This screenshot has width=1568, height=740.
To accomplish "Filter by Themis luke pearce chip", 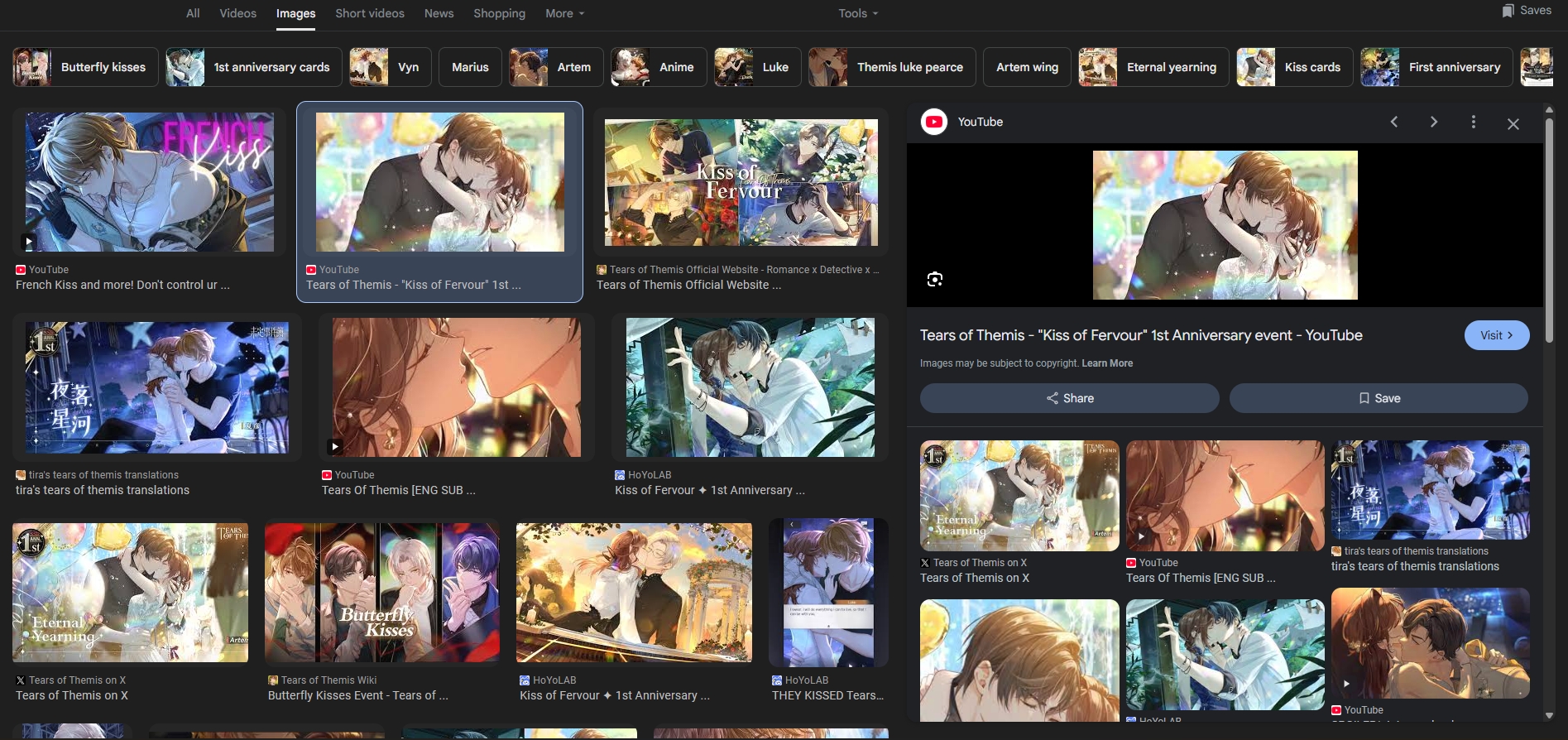I will (892, 67).
